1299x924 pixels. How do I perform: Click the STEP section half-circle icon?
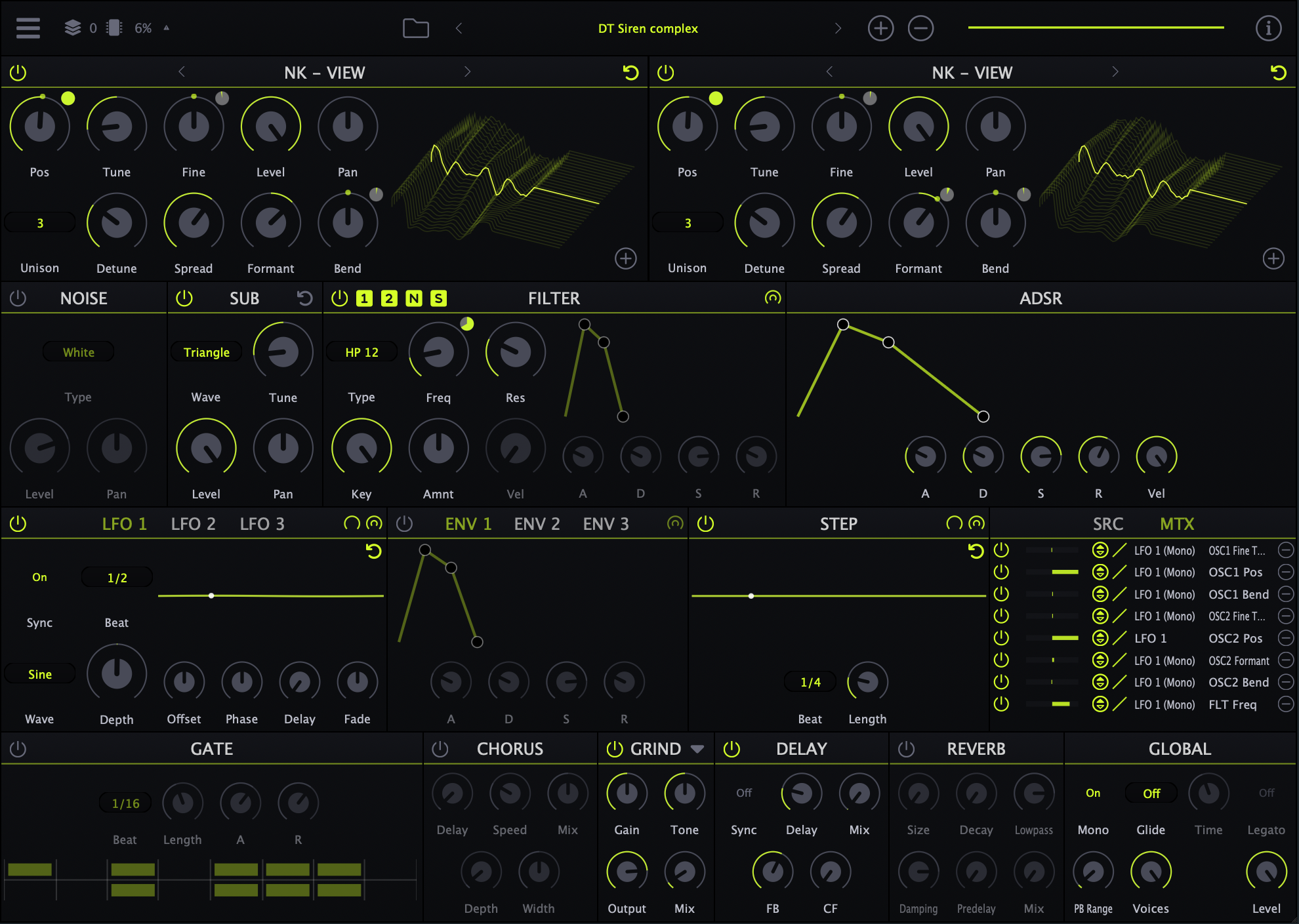tap(954, 523)
